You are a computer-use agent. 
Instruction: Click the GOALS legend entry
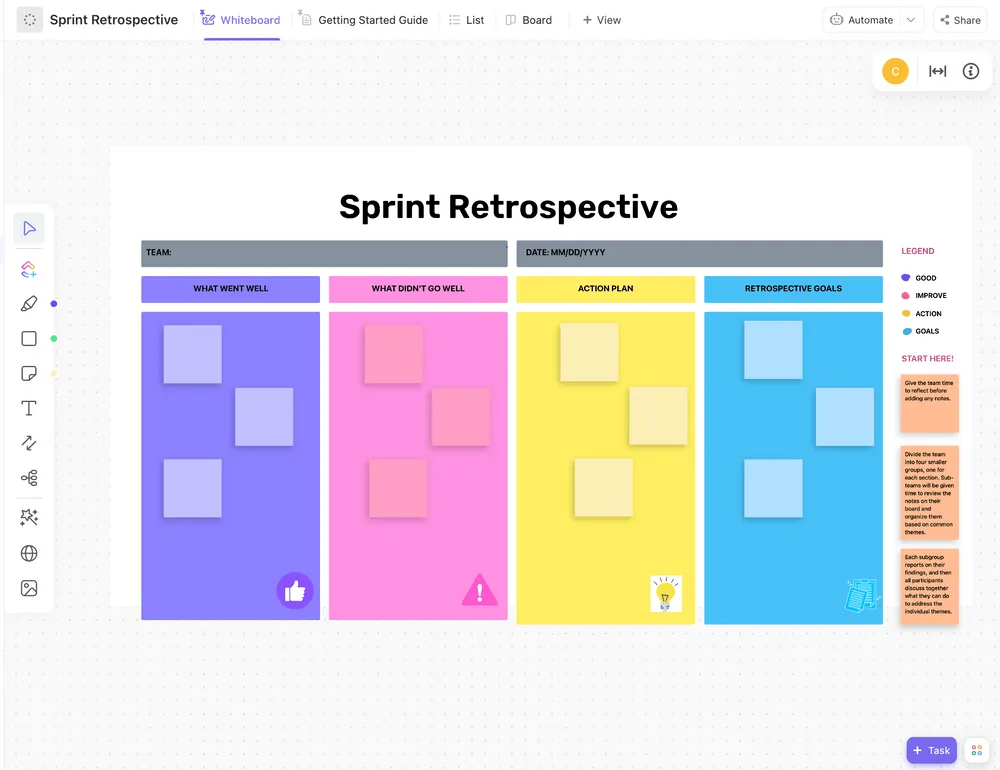(x=920, y=331)
